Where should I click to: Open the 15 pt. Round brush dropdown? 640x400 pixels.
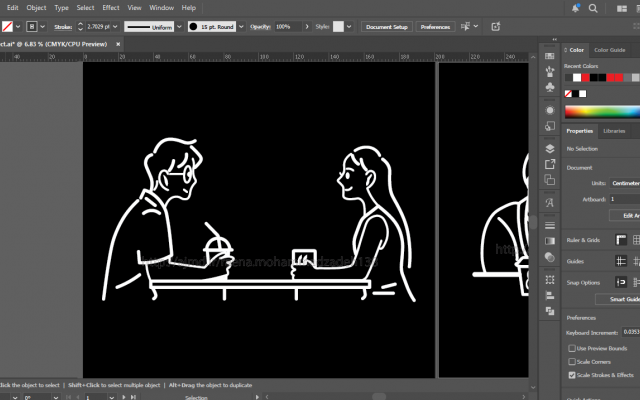click(241, 27)
